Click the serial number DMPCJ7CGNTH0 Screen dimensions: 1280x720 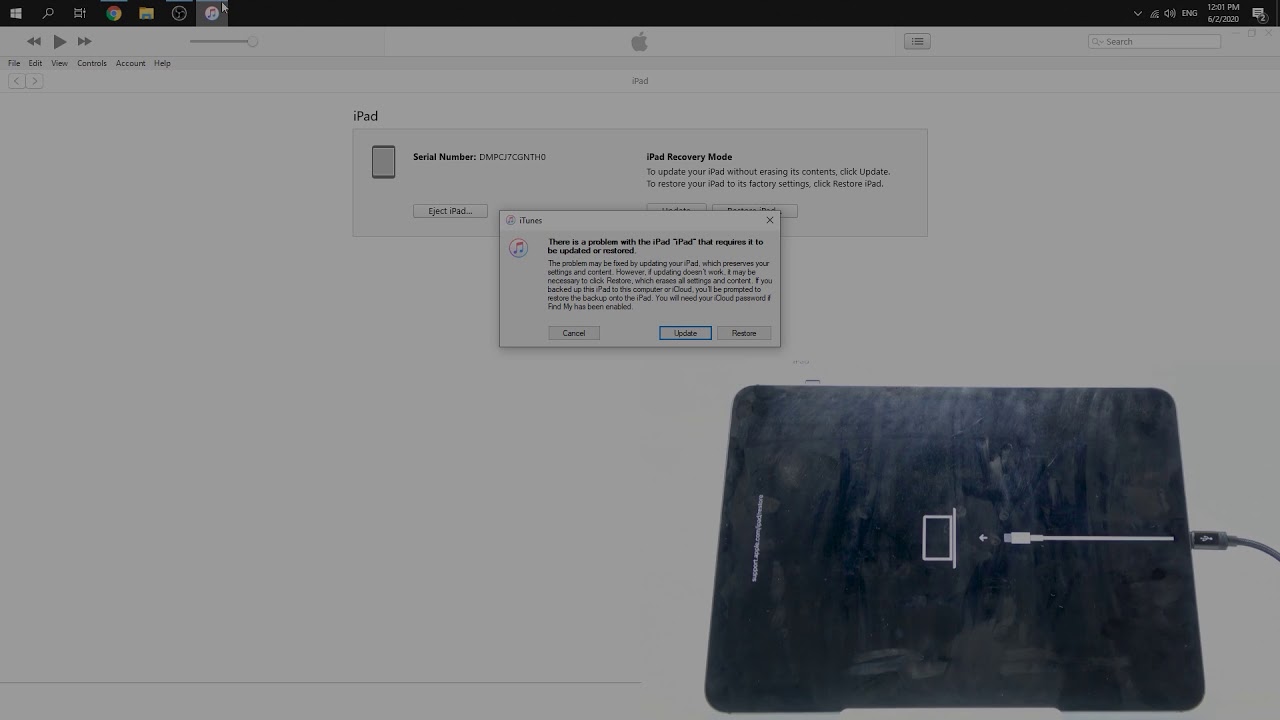(x=512, y=157)
